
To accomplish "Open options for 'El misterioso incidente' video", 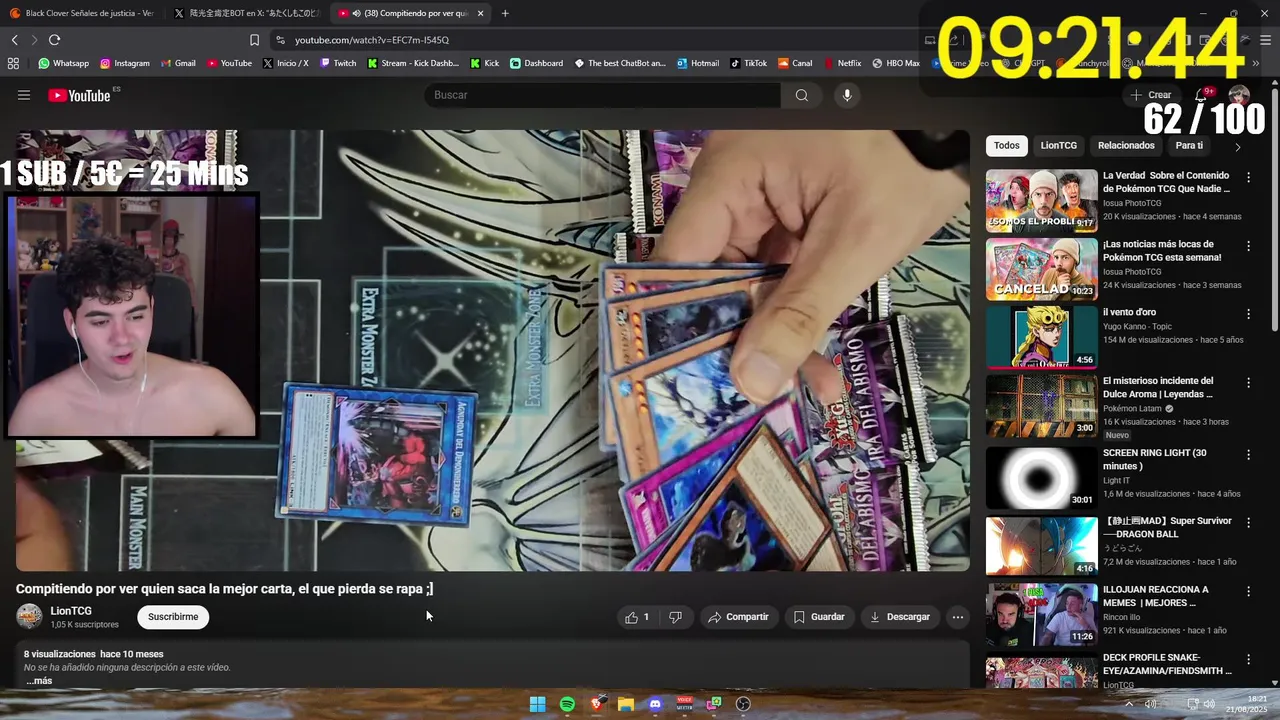I will (1248, 382).
